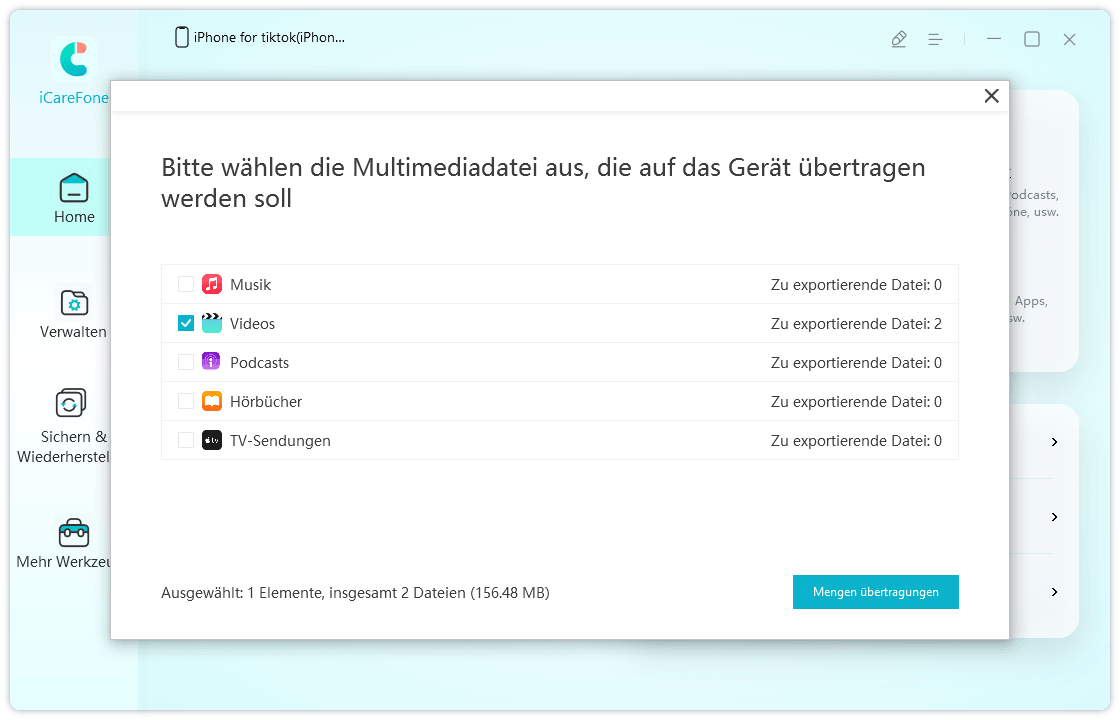Image resolution: width=1120 pixels, height=720 pixels.
Task: Click the iPhone device icon in header
Action: (181, 37)
